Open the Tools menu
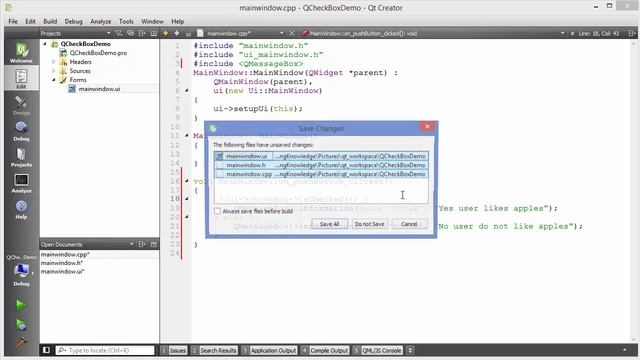The image size is (640, 360). 126,21
